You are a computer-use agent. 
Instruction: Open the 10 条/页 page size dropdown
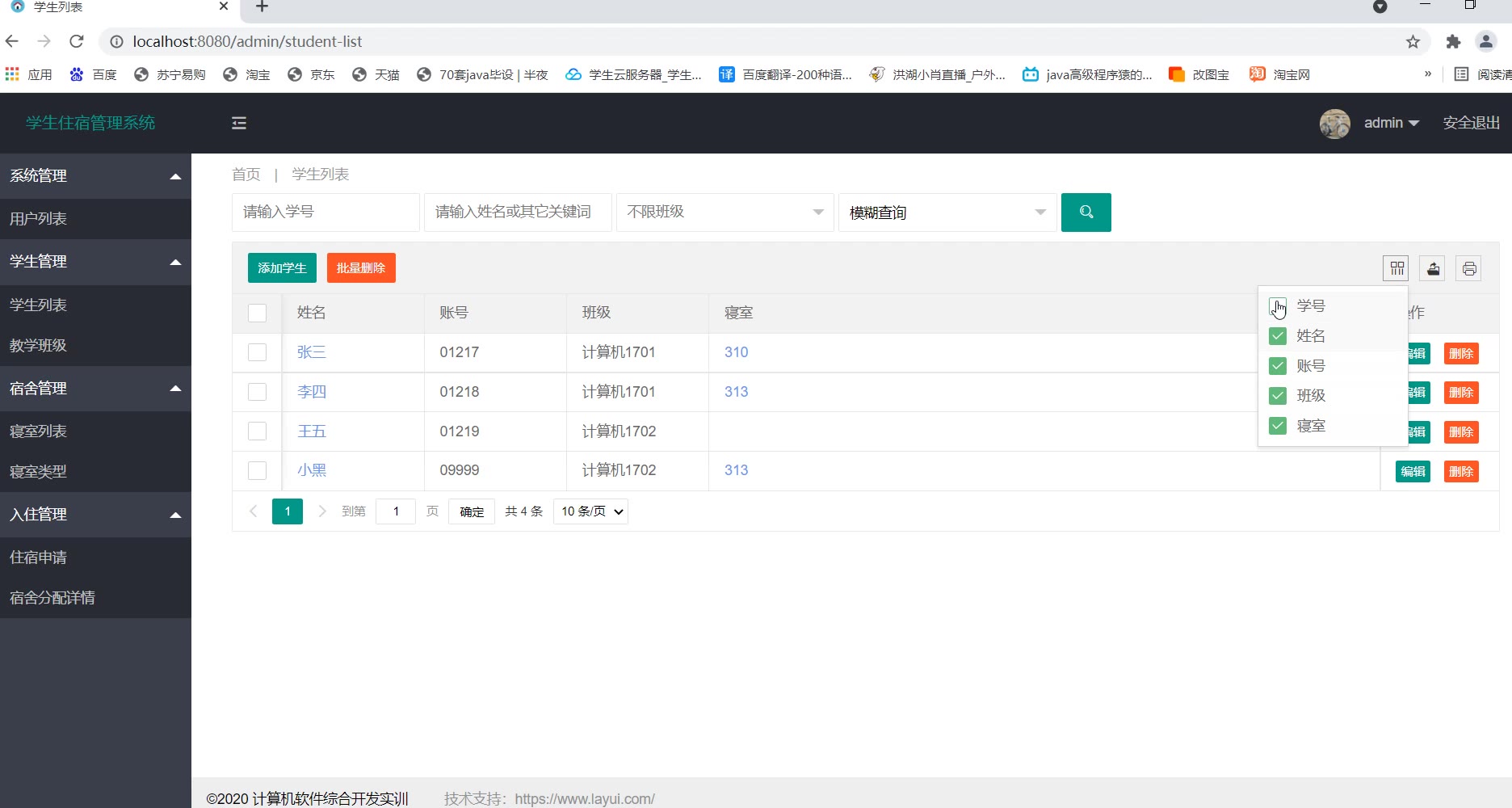[x=591, y=511]
